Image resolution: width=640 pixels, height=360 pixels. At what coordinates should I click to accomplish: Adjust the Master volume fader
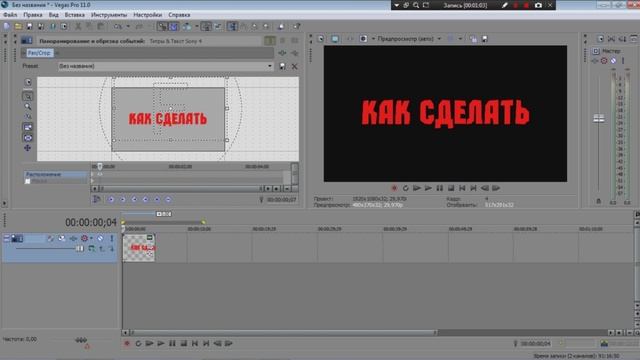point(599,119)
